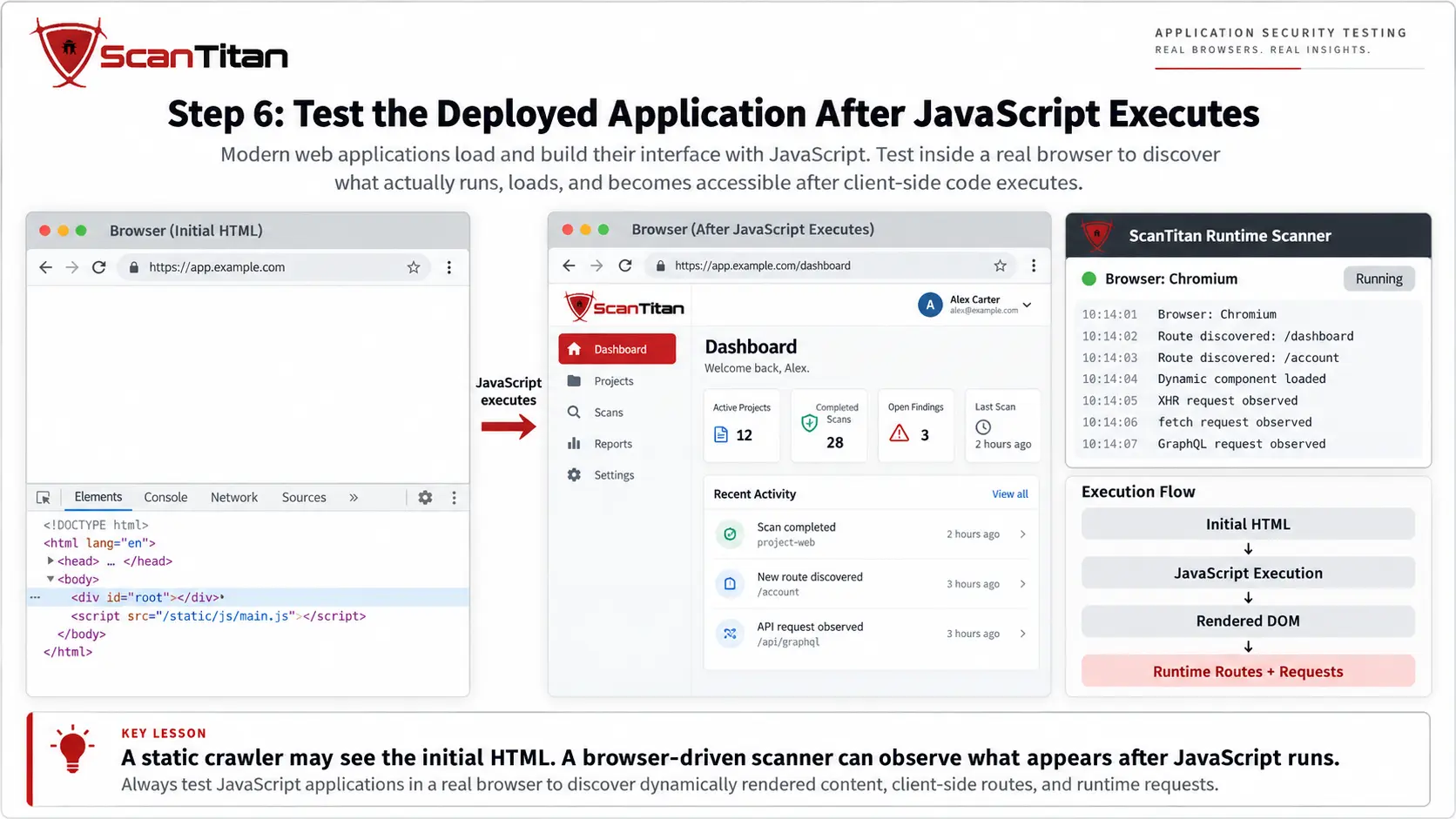
Task: Click the New route discovered icon
Action: 730,584
